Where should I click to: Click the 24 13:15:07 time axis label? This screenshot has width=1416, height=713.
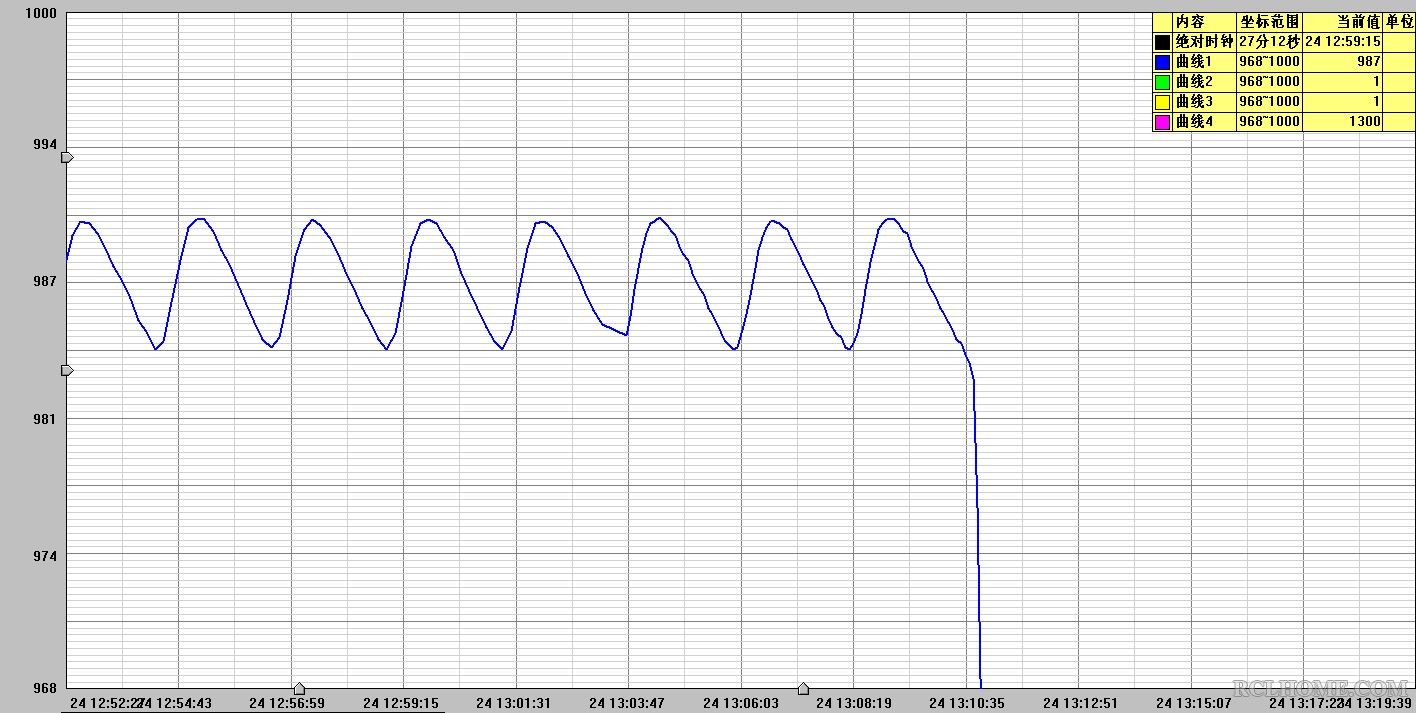(1194, 703)
